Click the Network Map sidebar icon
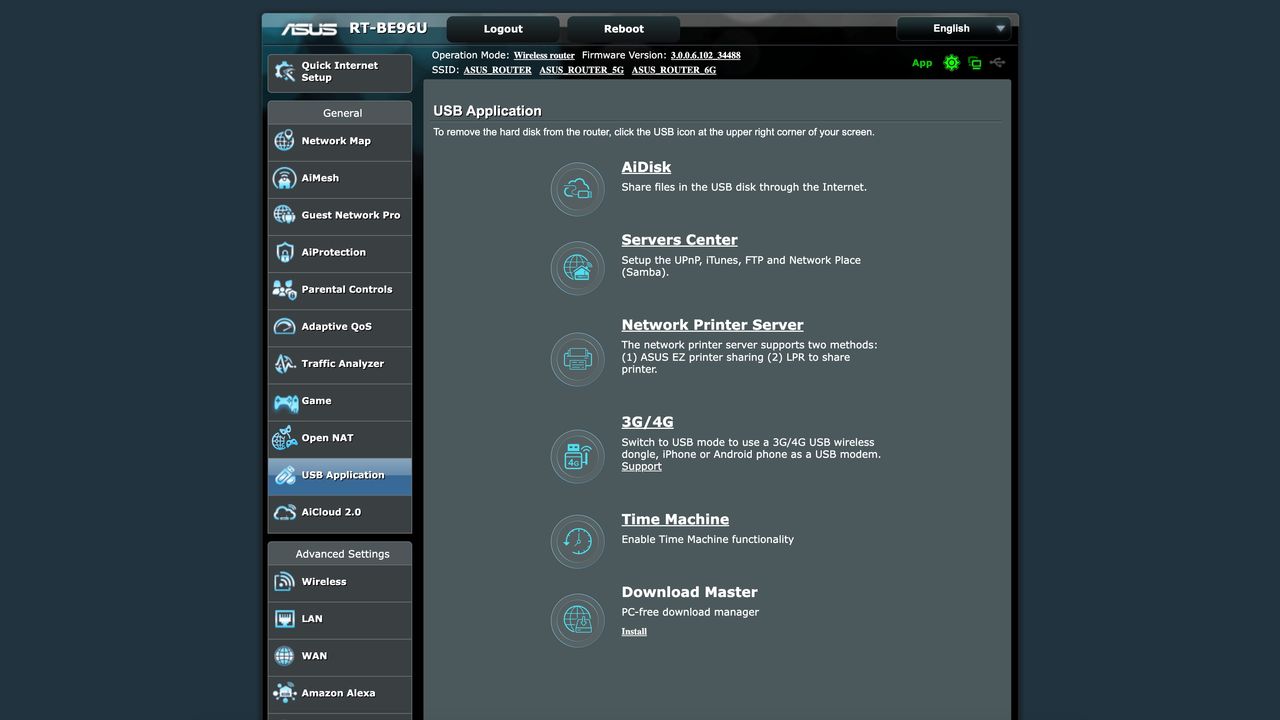This screenshot has height=720, width=1280. pyautogui.click(x=284, y=141)
